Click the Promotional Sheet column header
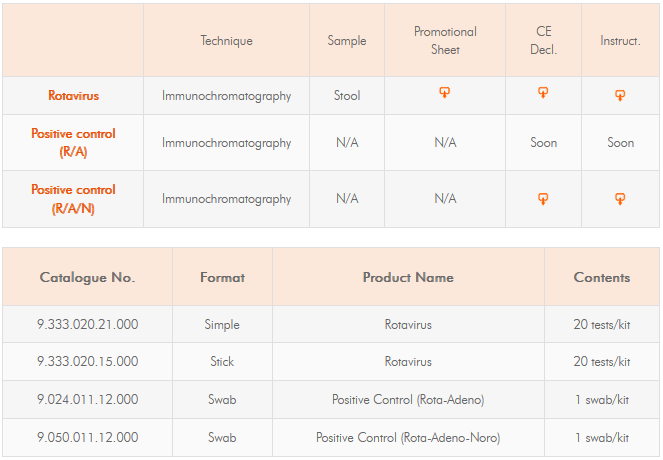The image size is (663, 460). 445,41
